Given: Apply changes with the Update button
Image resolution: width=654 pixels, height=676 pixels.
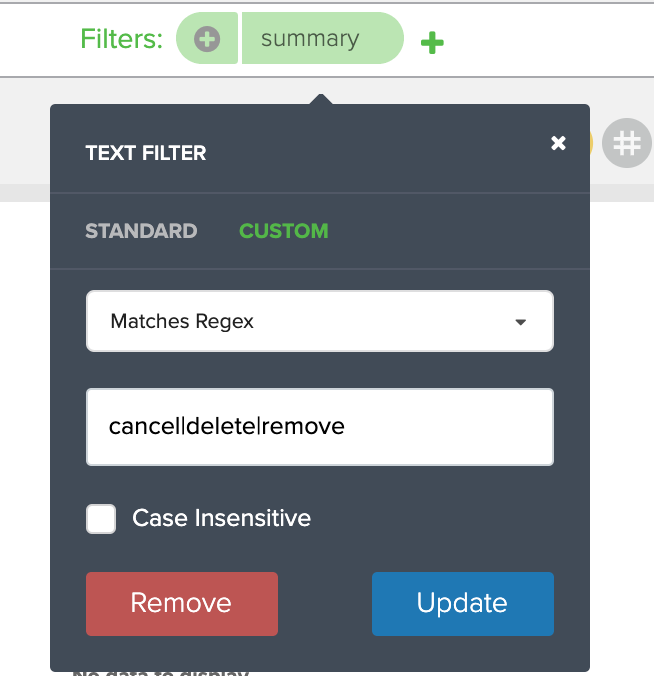Looking at the screenshot, I should 463,604.
